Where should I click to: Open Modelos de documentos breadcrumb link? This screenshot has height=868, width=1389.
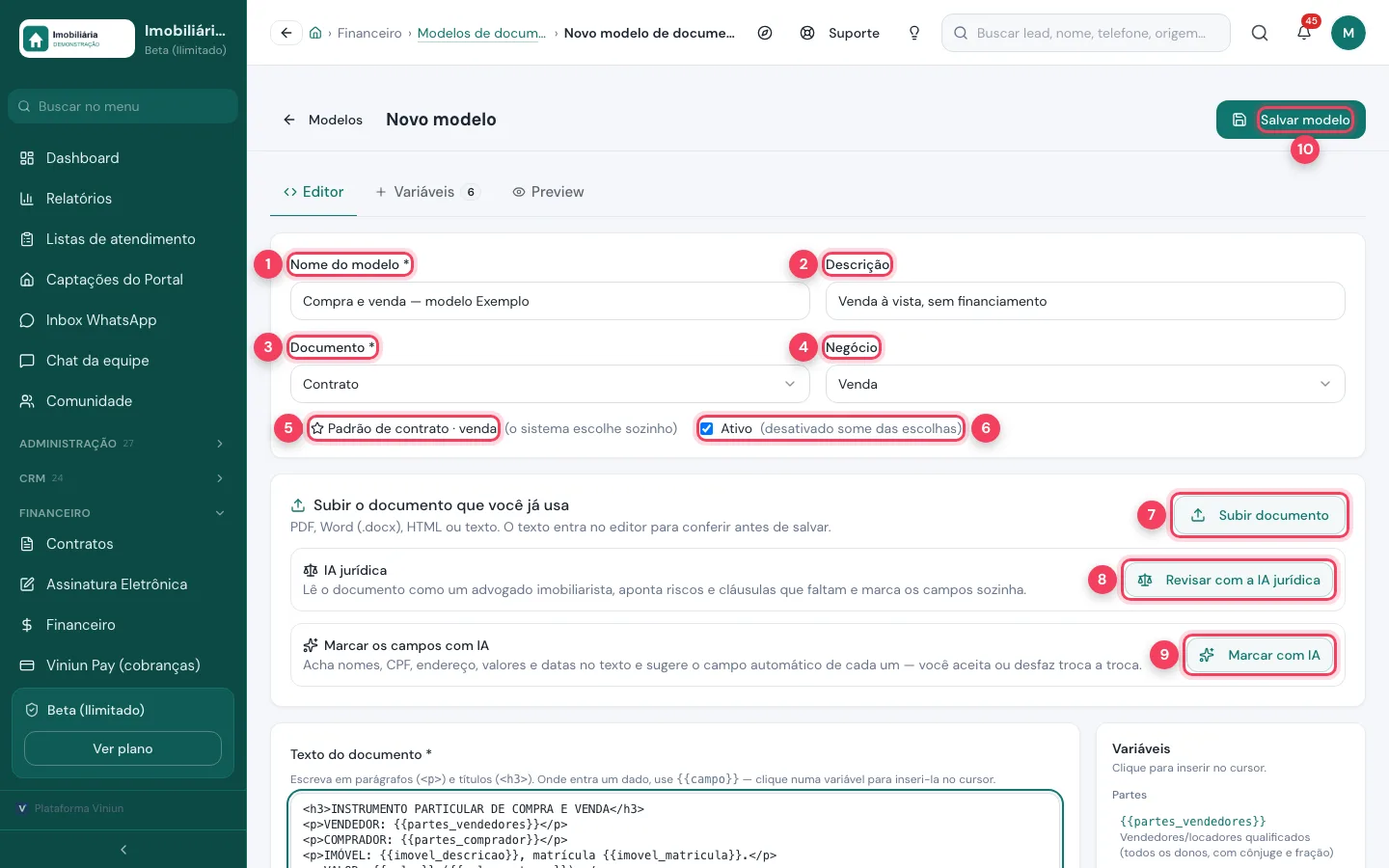coord(481,33)
